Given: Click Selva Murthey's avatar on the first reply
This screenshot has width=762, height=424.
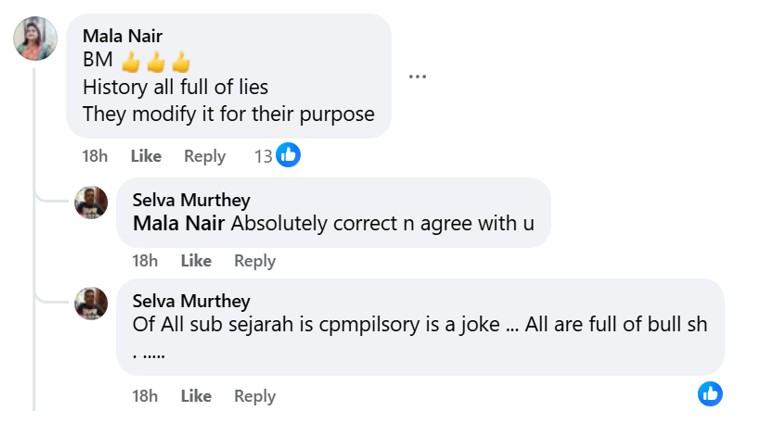Looking at the screenshot, I should (91, 203).
